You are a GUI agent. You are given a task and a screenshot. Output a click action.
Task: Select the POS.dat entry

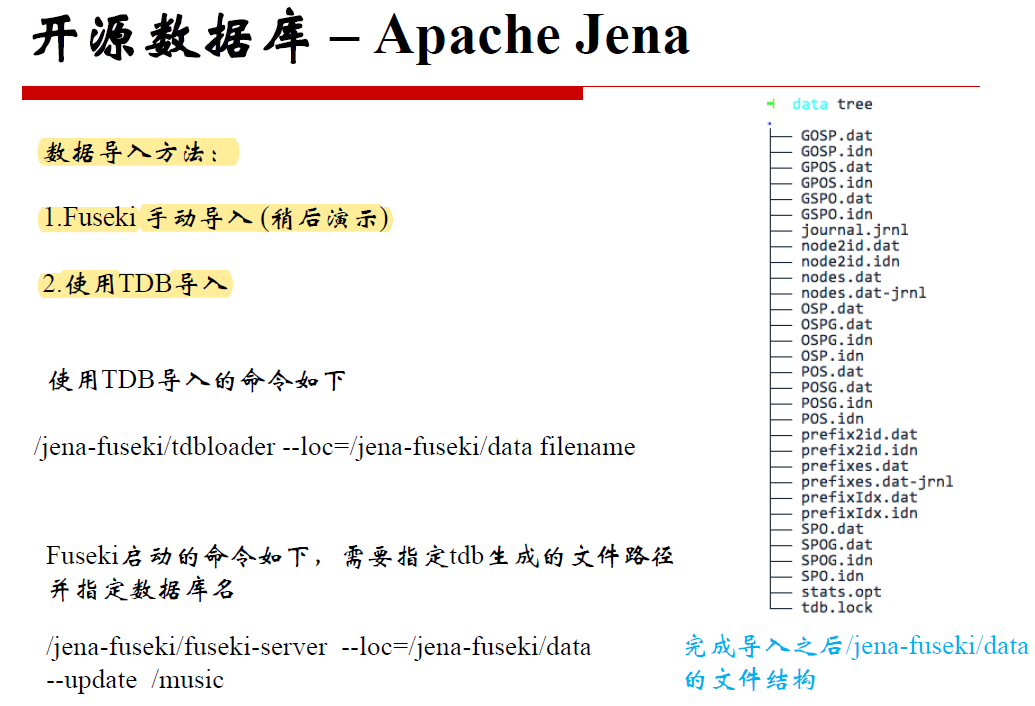(x=832, y=371)
